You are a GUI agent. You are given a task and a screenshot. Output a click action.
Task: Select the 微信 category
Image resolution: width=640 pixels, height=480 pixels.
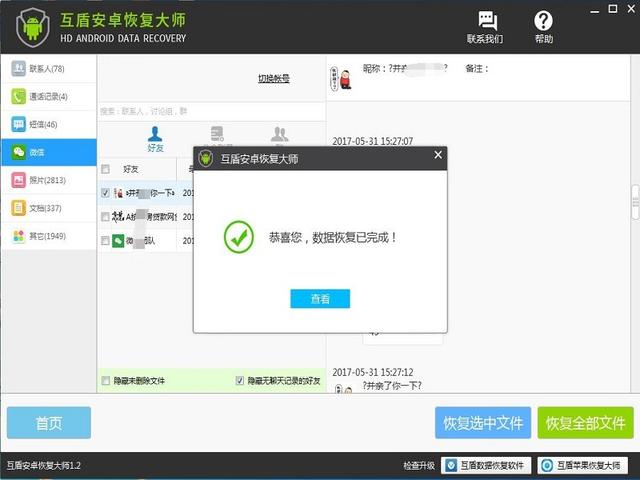(49, 152)
